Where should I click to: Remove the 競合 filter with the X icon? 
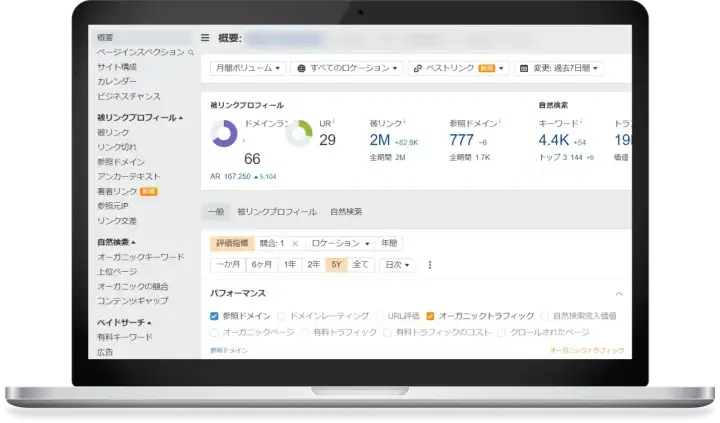pyautogui.click(x=294, y=243)
